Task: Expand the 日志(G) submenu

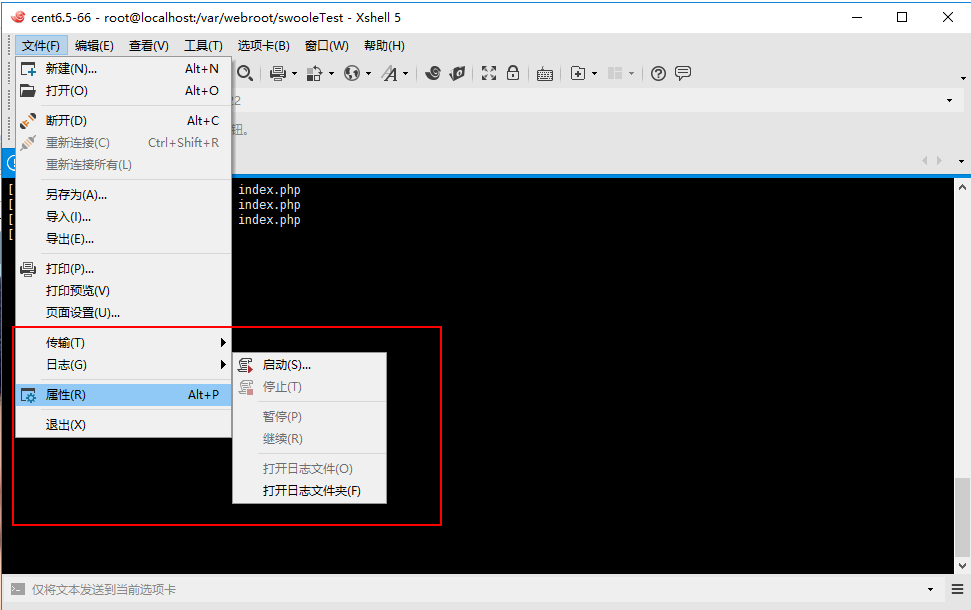Action: 123,365
